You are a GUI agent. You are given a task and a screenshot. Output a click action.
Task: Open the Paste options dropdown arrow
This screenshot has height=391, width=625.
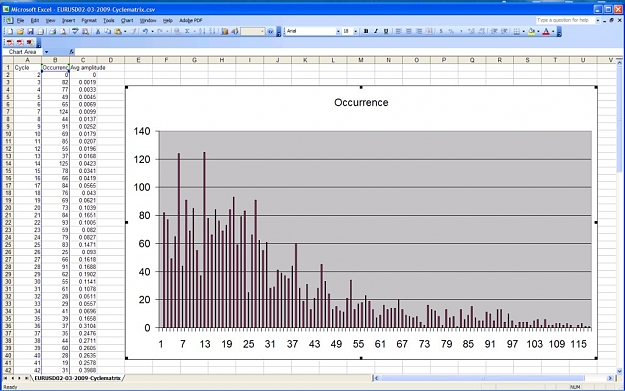[x=125, y=31]
